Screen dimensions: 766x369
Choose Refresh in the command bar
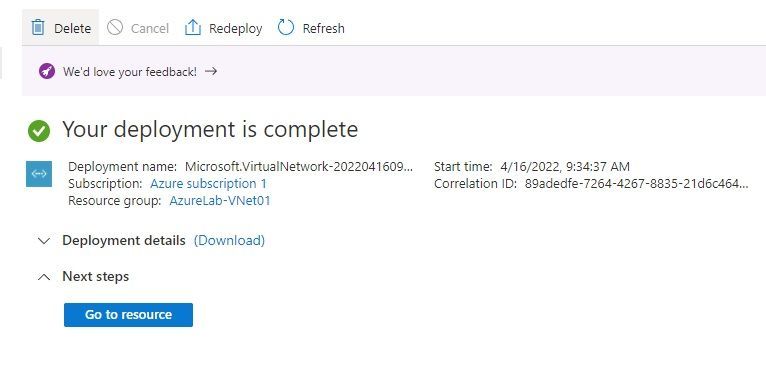311,28
